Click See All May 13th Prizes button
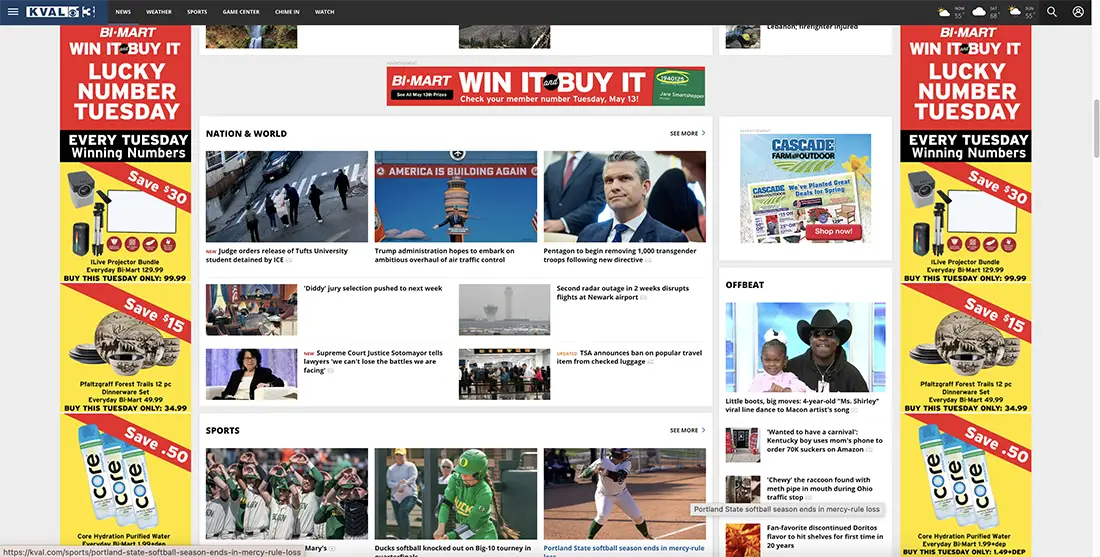Screen dimensions: 1100x557 point(422,95)
